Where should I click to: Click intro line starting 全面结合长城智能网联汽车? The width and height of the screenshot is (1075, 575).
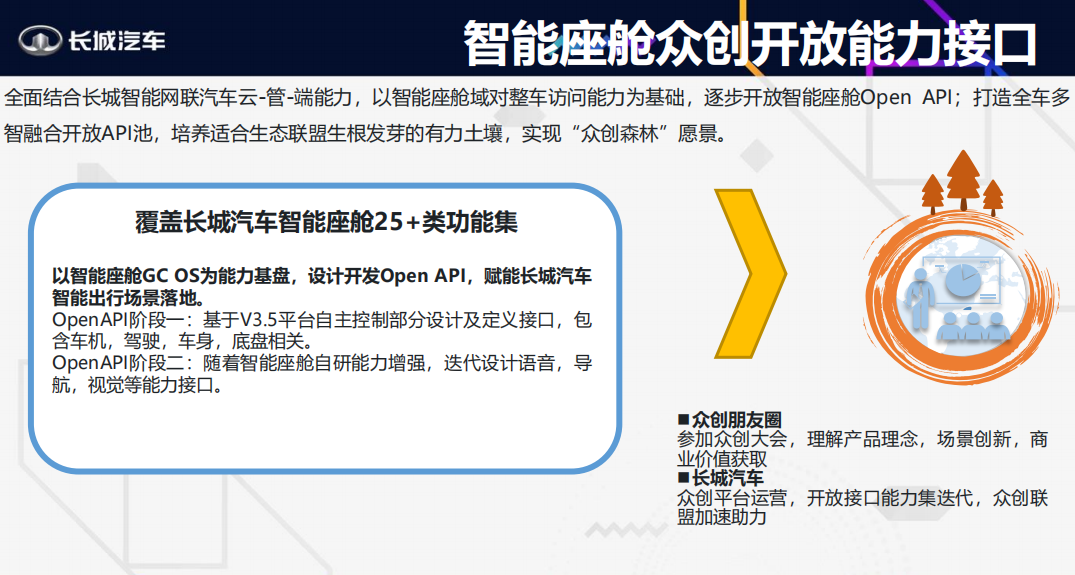(x=537, y=98)
